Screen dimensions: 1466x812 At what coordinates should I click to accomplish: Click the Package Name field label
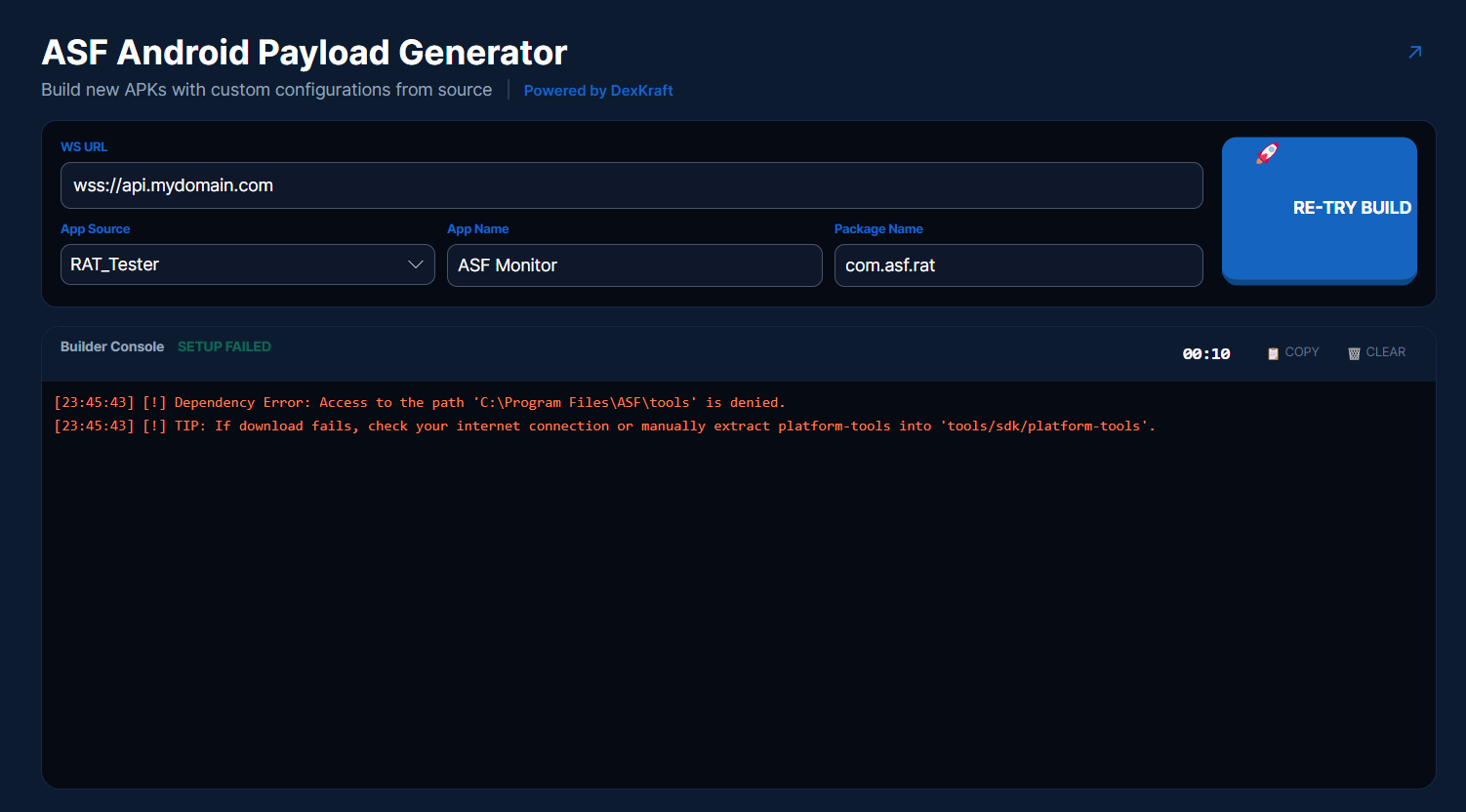(878, 228)
